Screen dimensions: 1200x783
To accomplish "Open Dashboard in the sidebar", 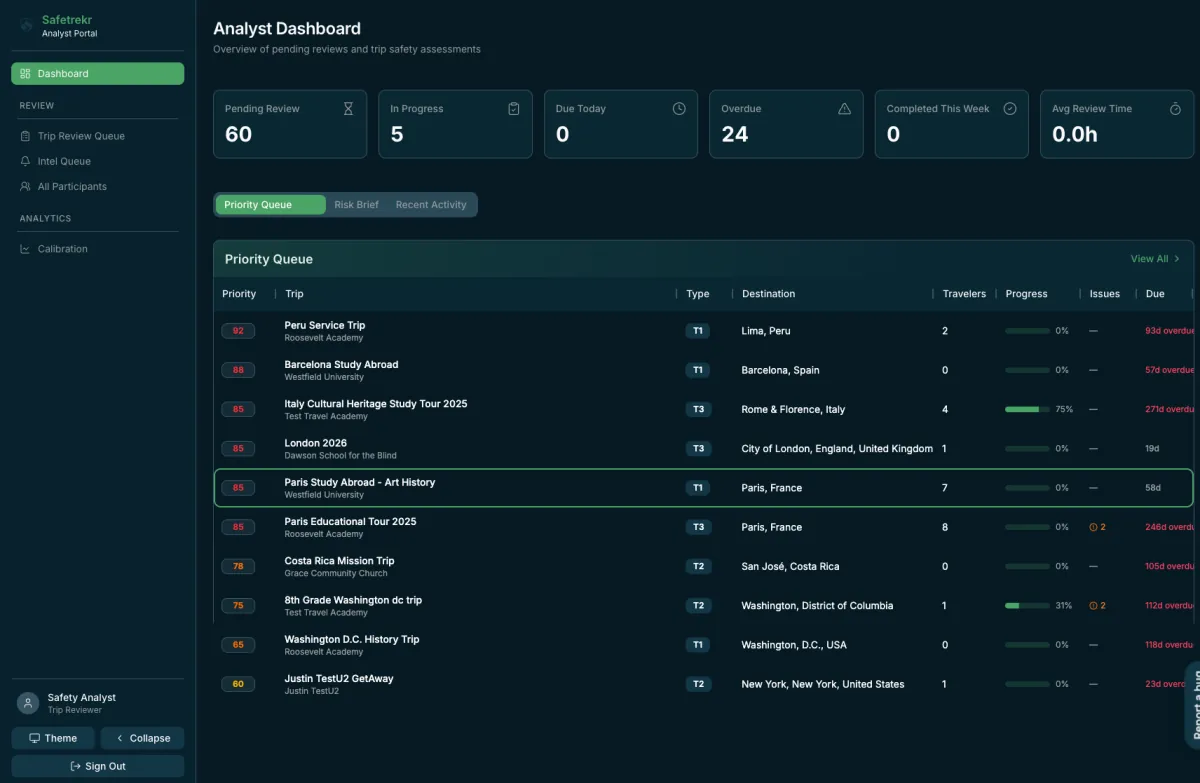I will point(98,74).
